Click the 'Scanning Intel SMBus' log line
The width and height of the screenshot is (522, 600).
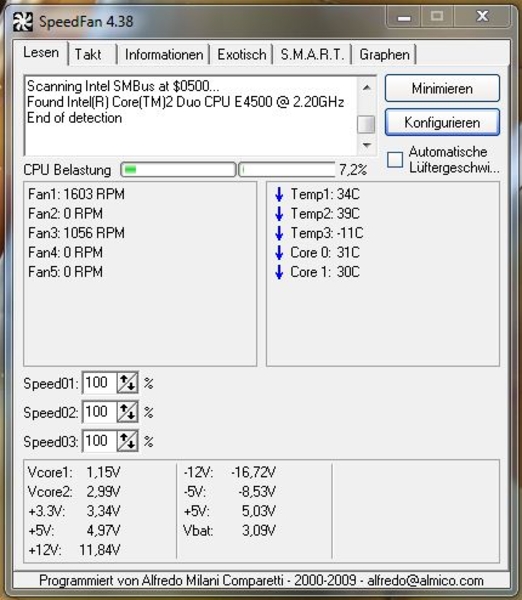point(123,86)
